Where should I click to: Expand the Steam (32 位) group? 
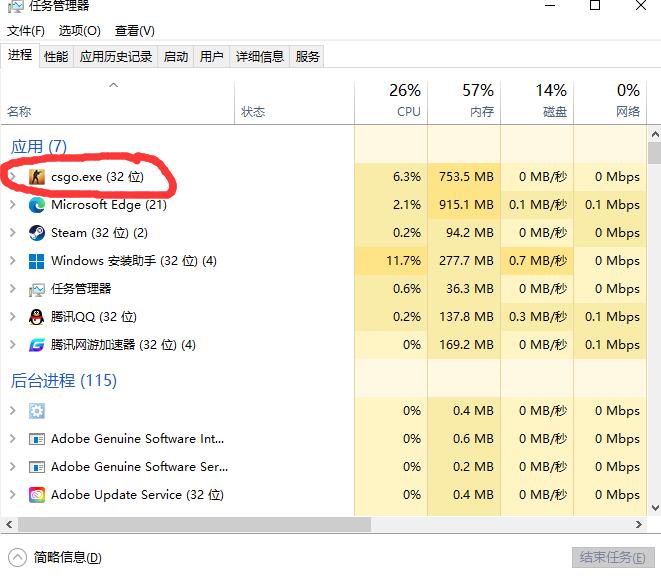pos(13,233)
